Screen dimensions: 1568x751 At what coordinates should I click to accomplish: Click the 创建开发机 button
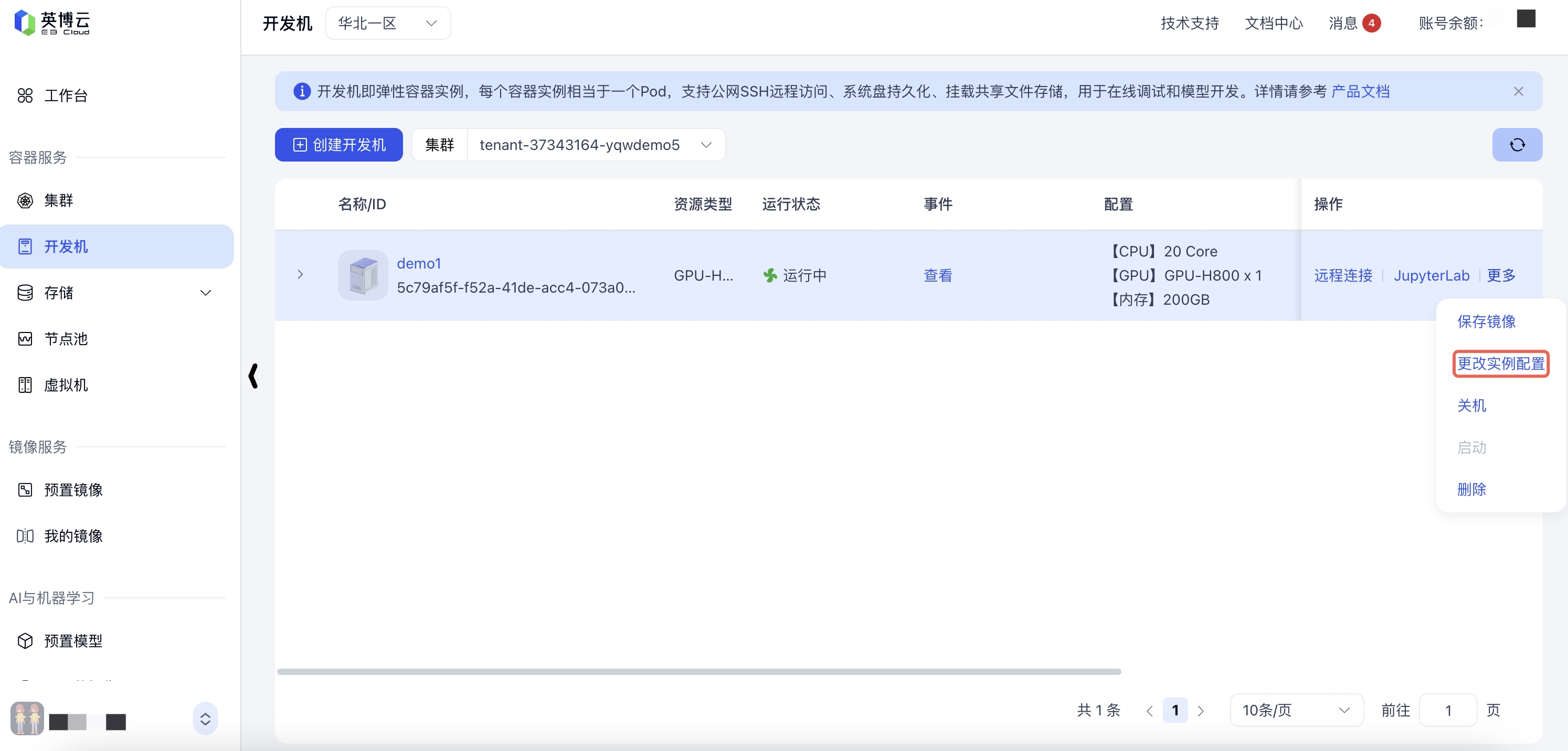pos(338,145)
